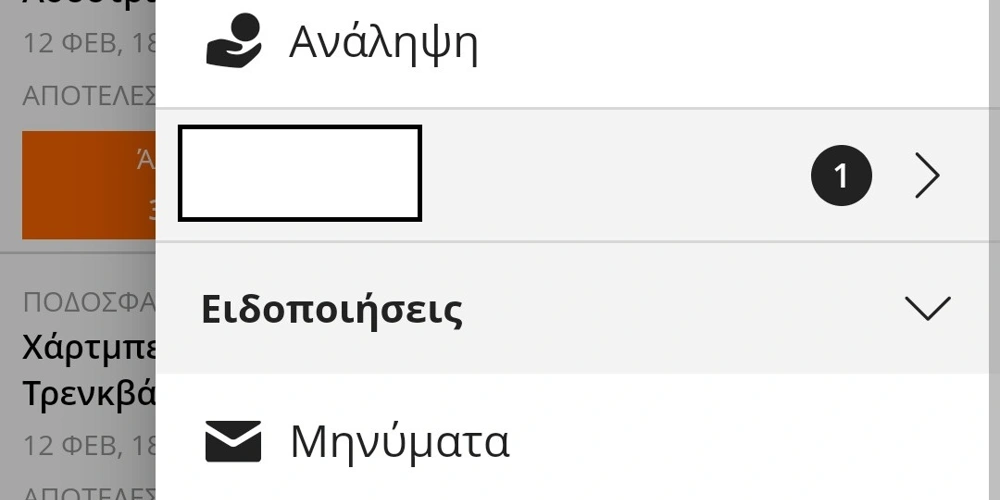This screenshot has width=1000, height=500.
Task: Click the hand-with-coin withdrawal icon
Action: tap(233, 43)
